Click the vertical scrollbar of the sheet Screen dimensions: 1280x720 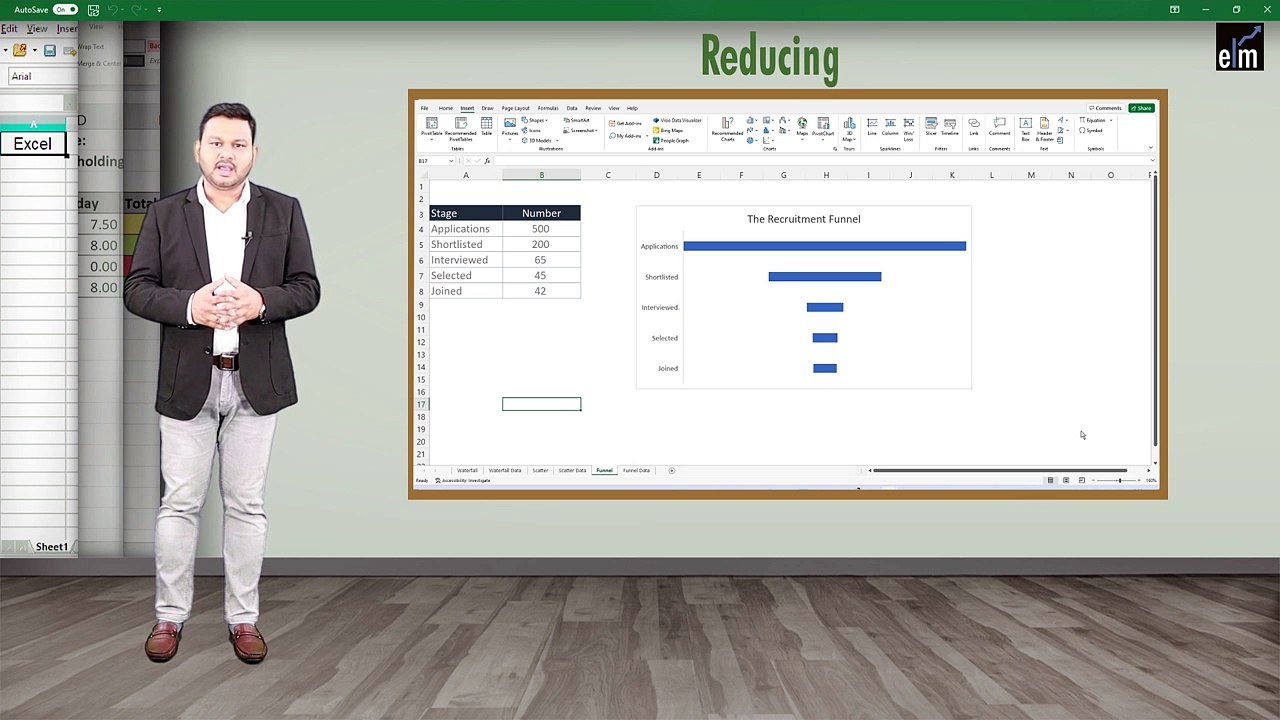[x=1154, y=310]
